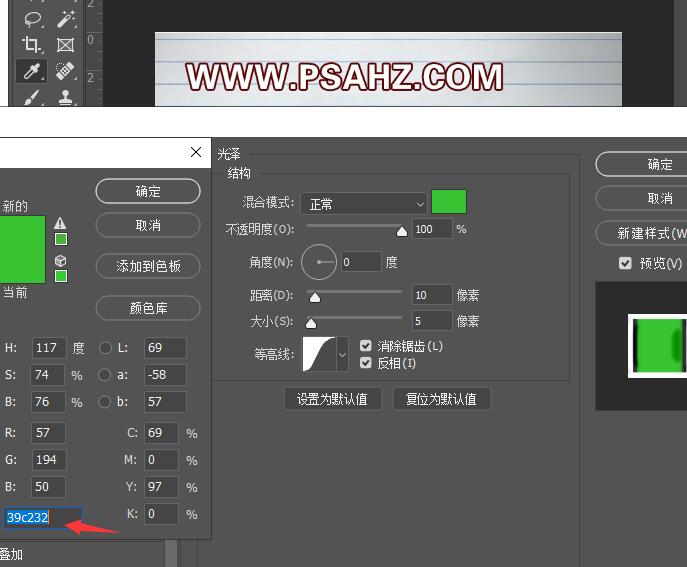Click the 大小 size slider handle
The image size is (687, 567).
[x=311, y=324]
